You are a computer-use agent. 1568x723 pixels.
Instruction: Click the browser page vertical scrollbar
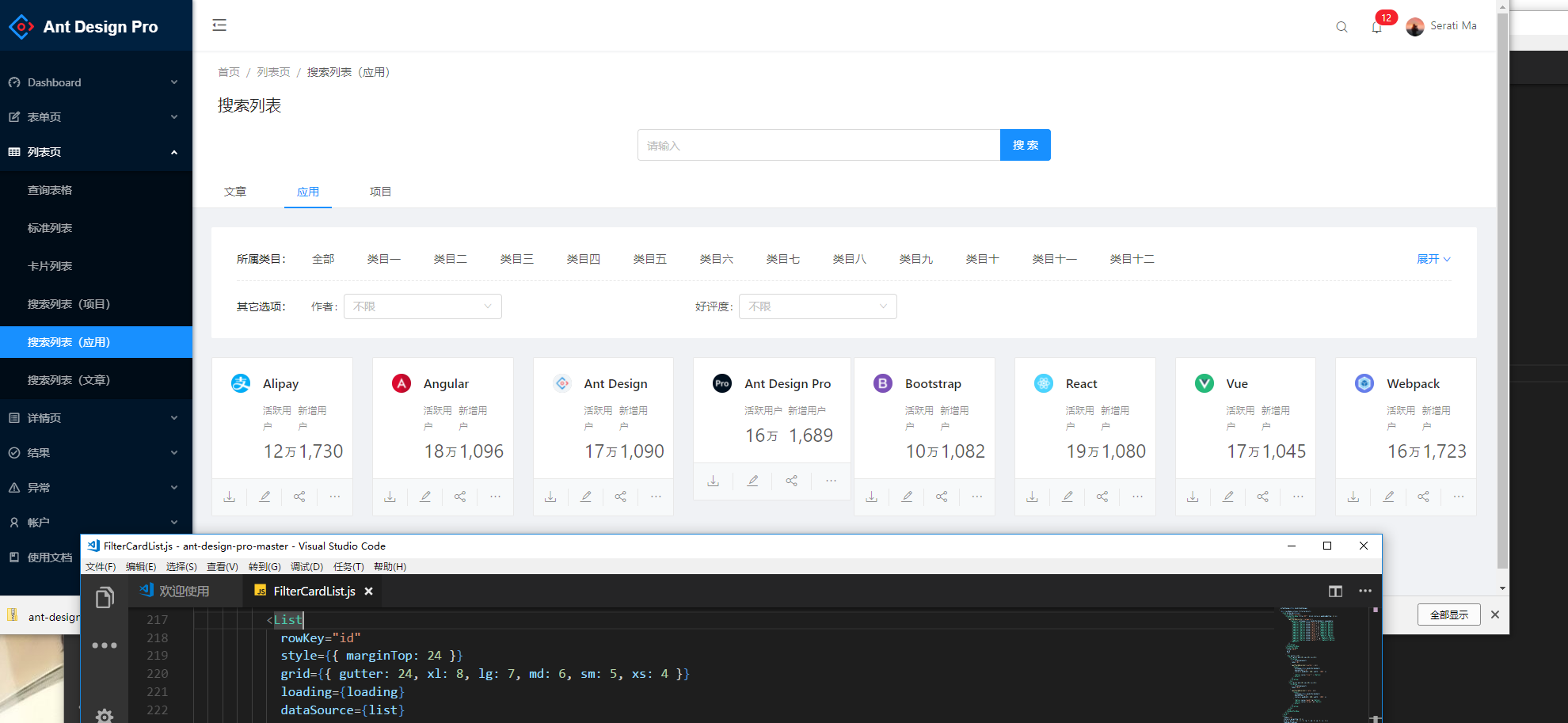point(1502,289)
